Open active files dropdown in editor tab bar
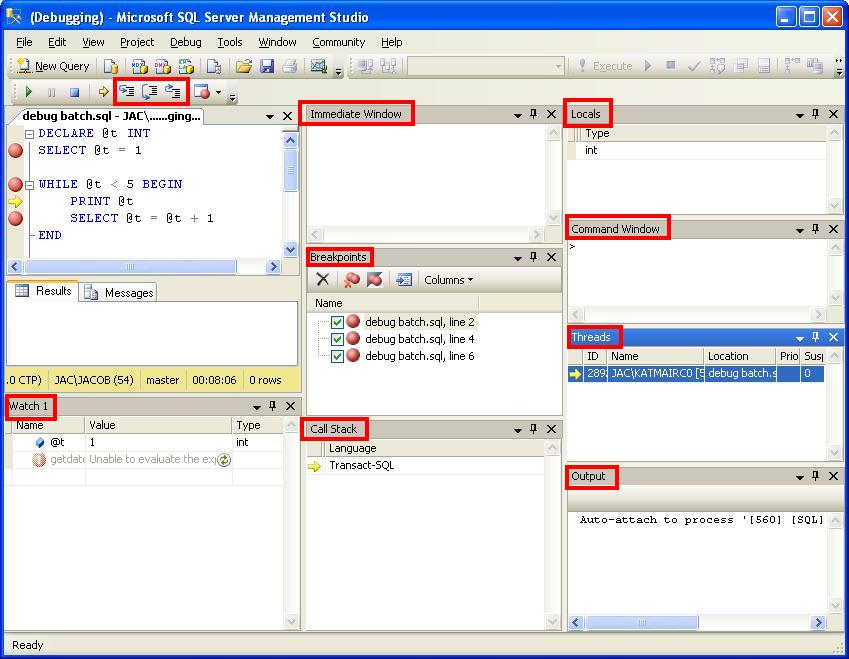The width and height of the screenshot is (849, 659). tap(270, 116)
